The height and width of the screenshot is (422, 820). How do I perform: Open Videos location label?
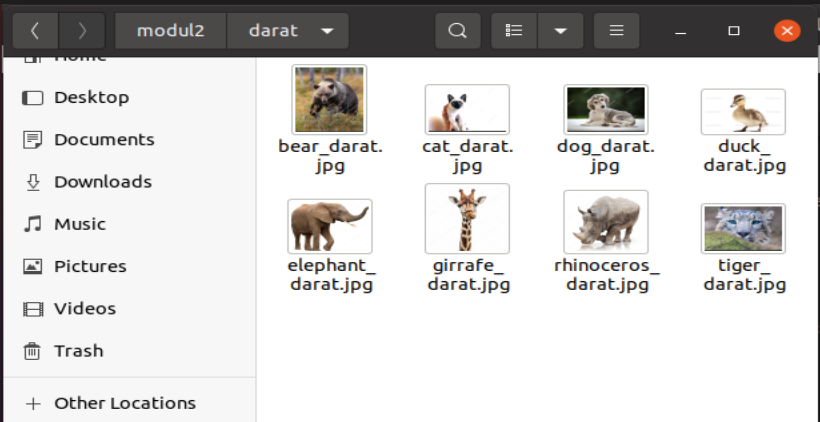85,309
